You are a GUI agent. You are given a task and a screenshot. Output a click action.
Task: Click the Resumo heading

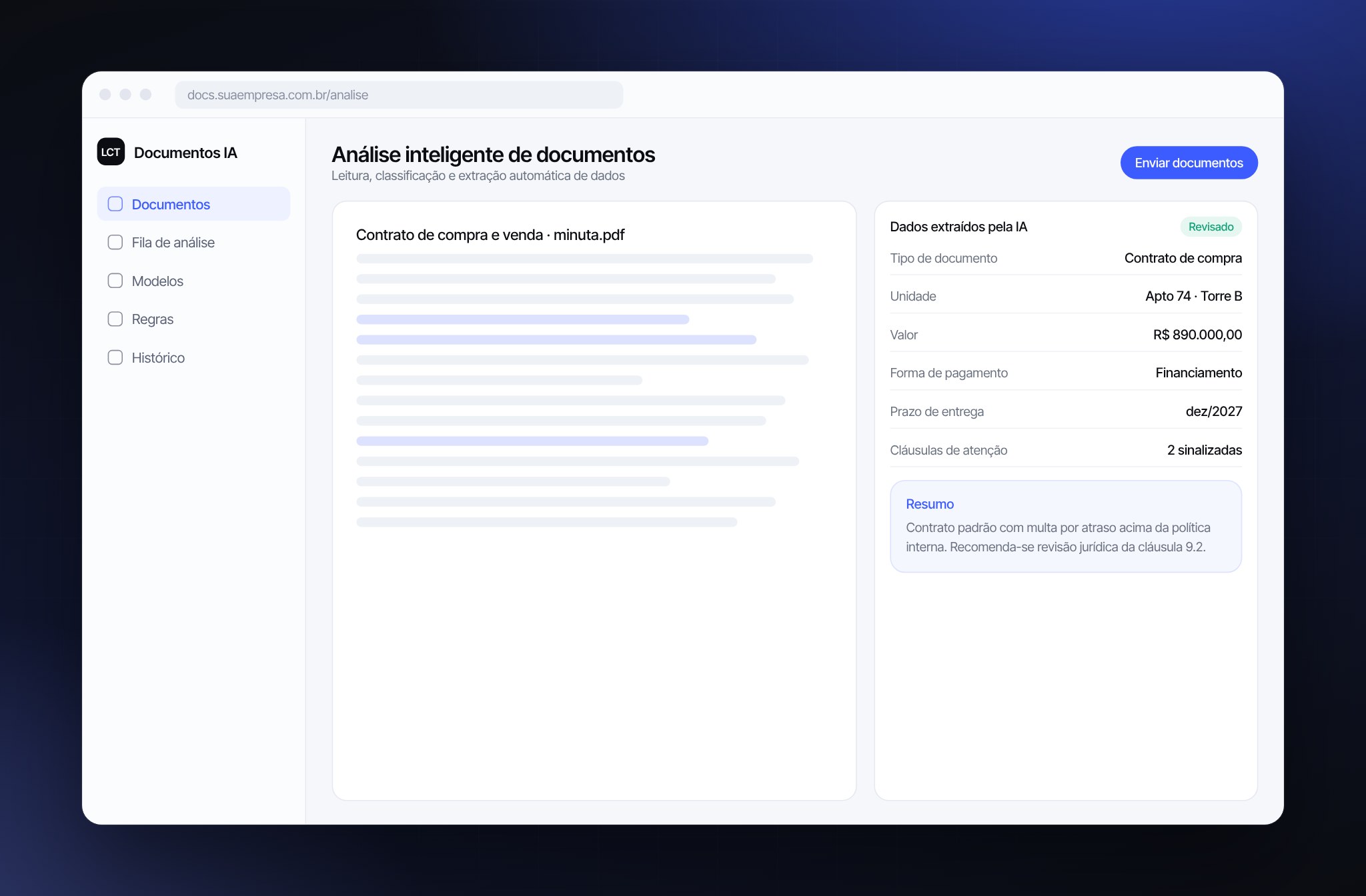929,504
